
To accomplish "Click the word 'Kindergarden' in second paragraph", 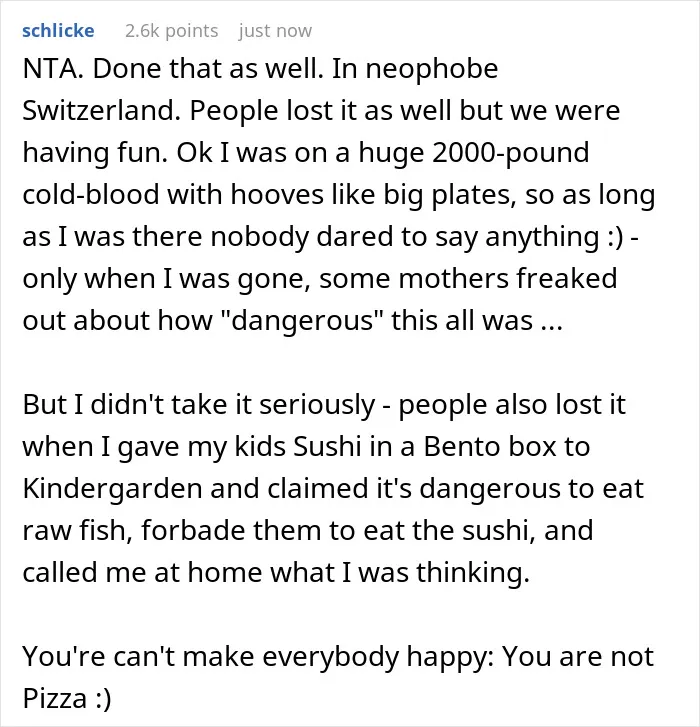I will coord(113,488).
